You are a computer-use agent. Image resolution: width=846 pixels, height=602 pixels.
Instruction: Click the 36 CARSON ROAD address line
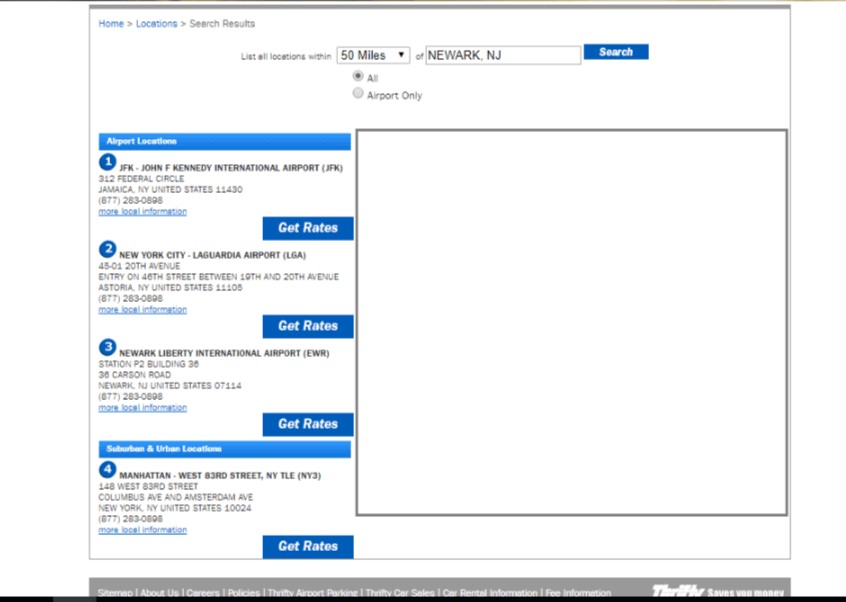point(134,375)
